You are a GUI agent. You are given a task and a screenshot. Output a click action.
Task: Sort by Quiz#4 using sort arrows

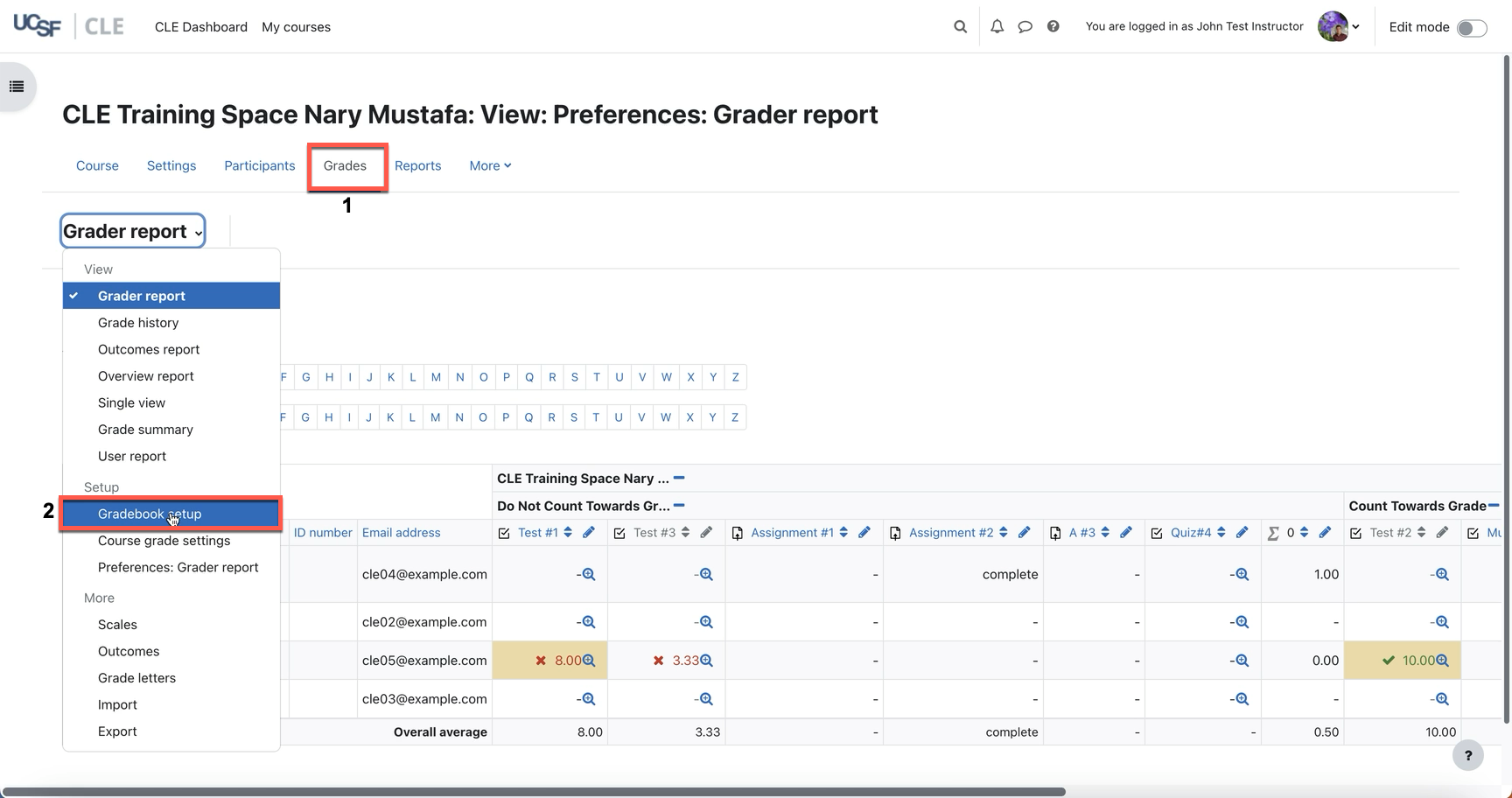point(1221,532)
